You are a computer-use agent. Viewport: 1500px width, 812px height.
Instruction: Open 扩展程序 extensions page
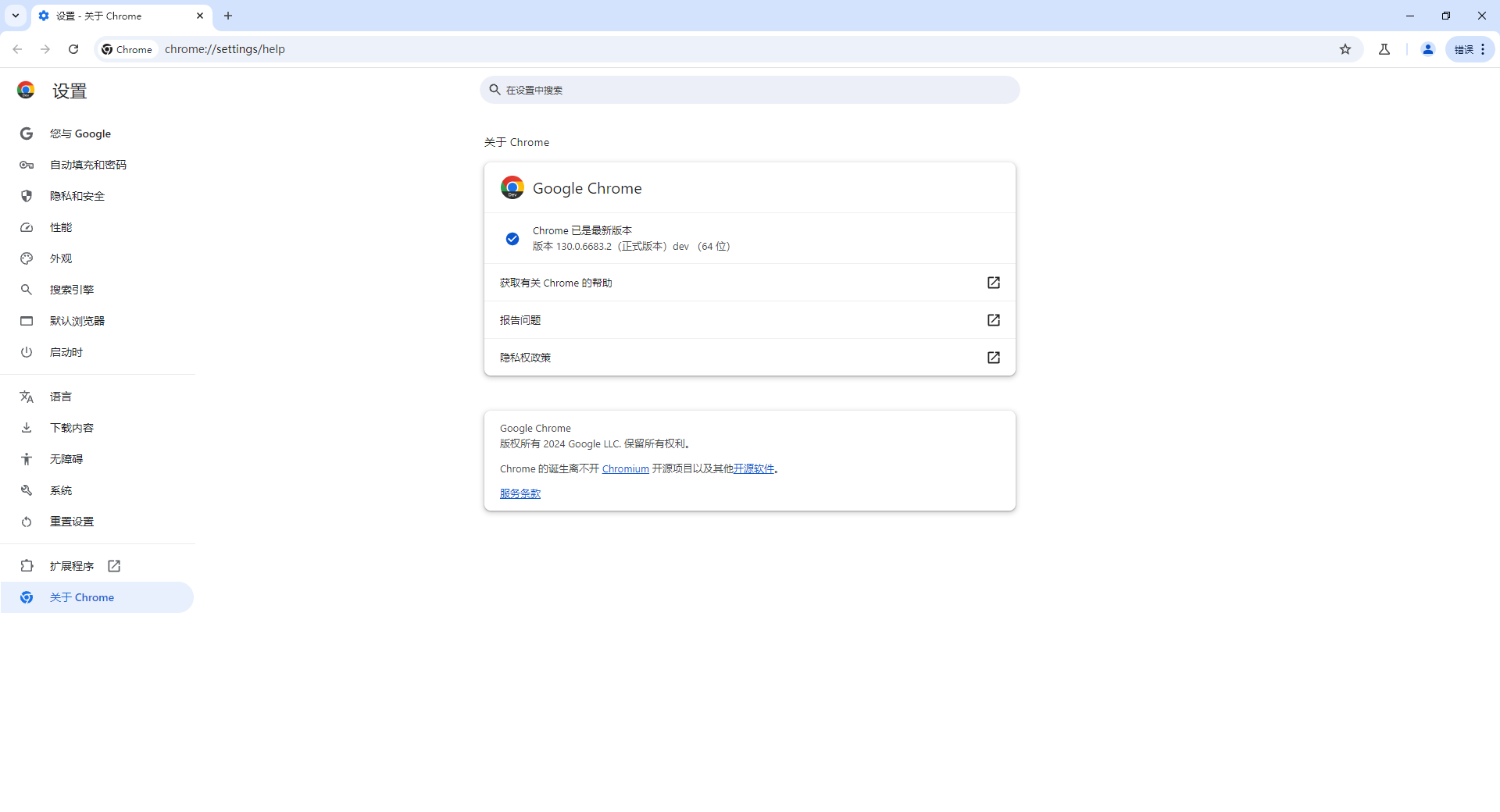[x=97, y=566]
